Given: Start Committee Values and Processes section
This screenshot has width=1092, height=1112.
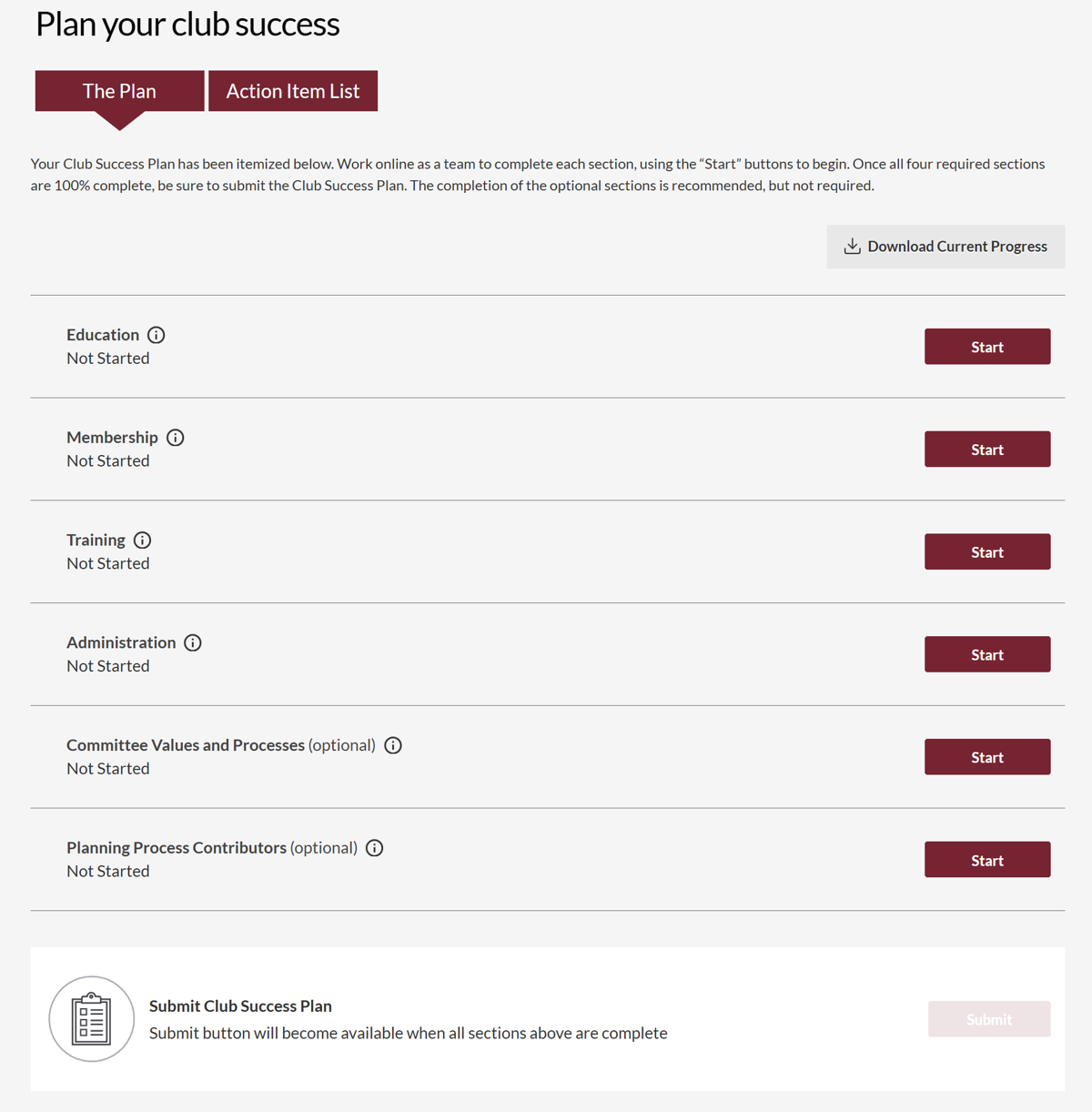Looking at the screenshot, I should [987, 757].
